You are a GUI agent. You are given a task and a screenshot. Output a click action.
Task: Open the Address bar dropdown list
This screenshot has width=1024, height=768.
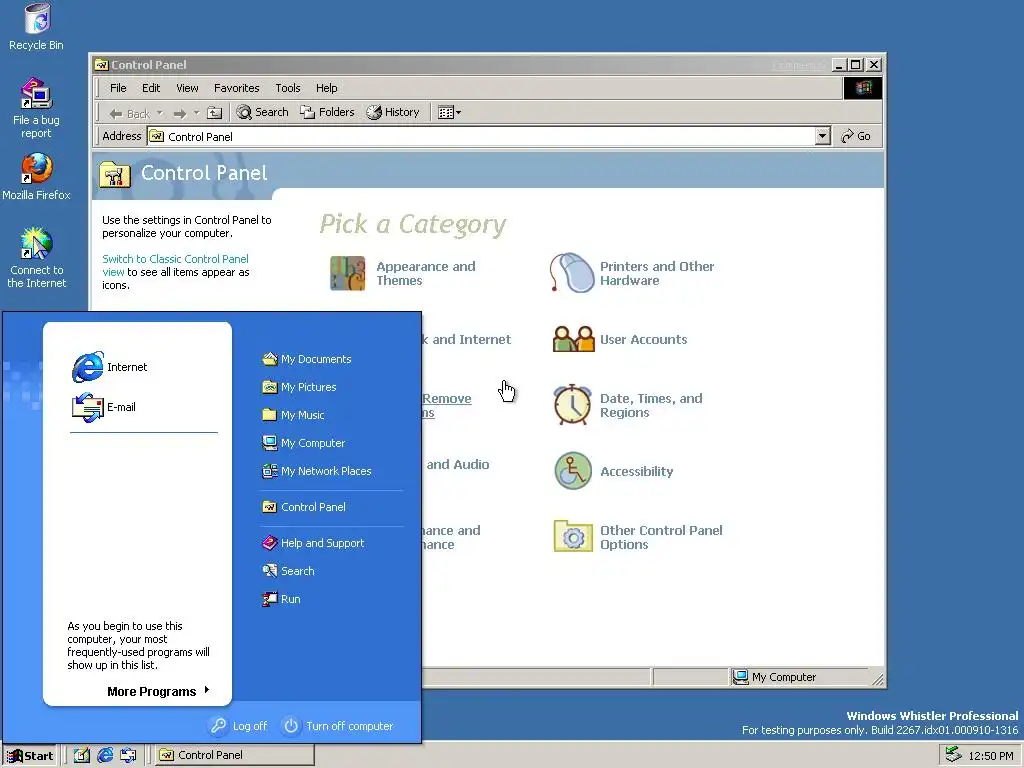(x=823, y=136)
